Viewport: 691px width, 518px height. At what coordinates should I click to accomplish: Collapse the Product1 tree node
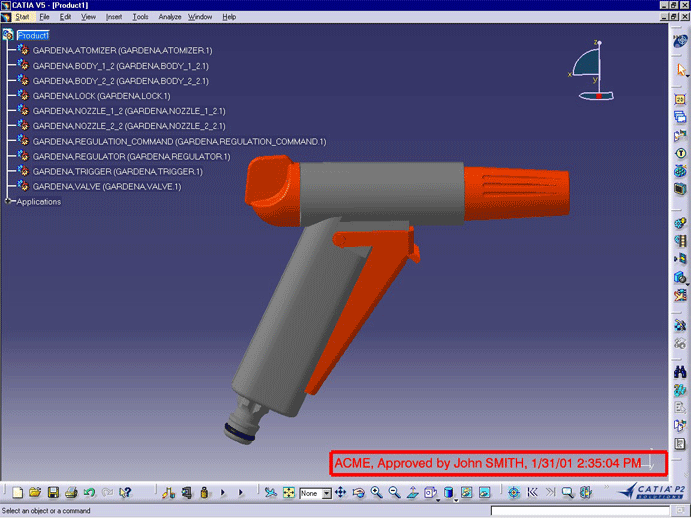point(8,35)
